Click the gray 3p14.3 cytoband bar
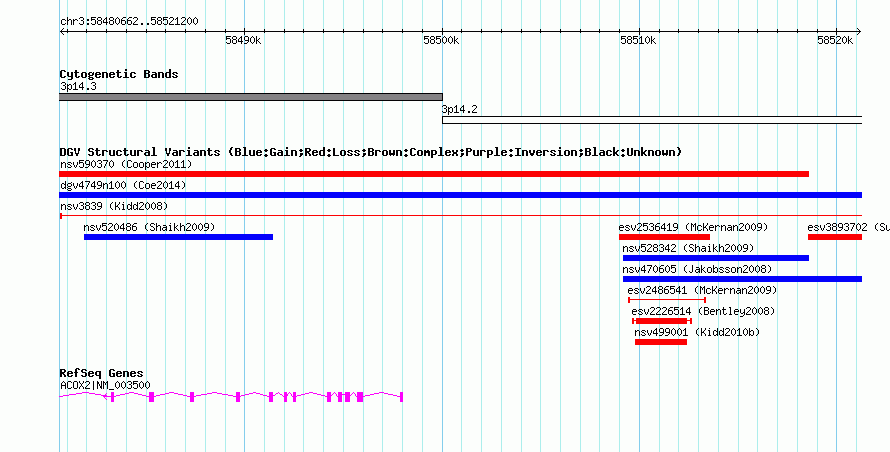This screenshot has height=452, width=890. [251, 97]
